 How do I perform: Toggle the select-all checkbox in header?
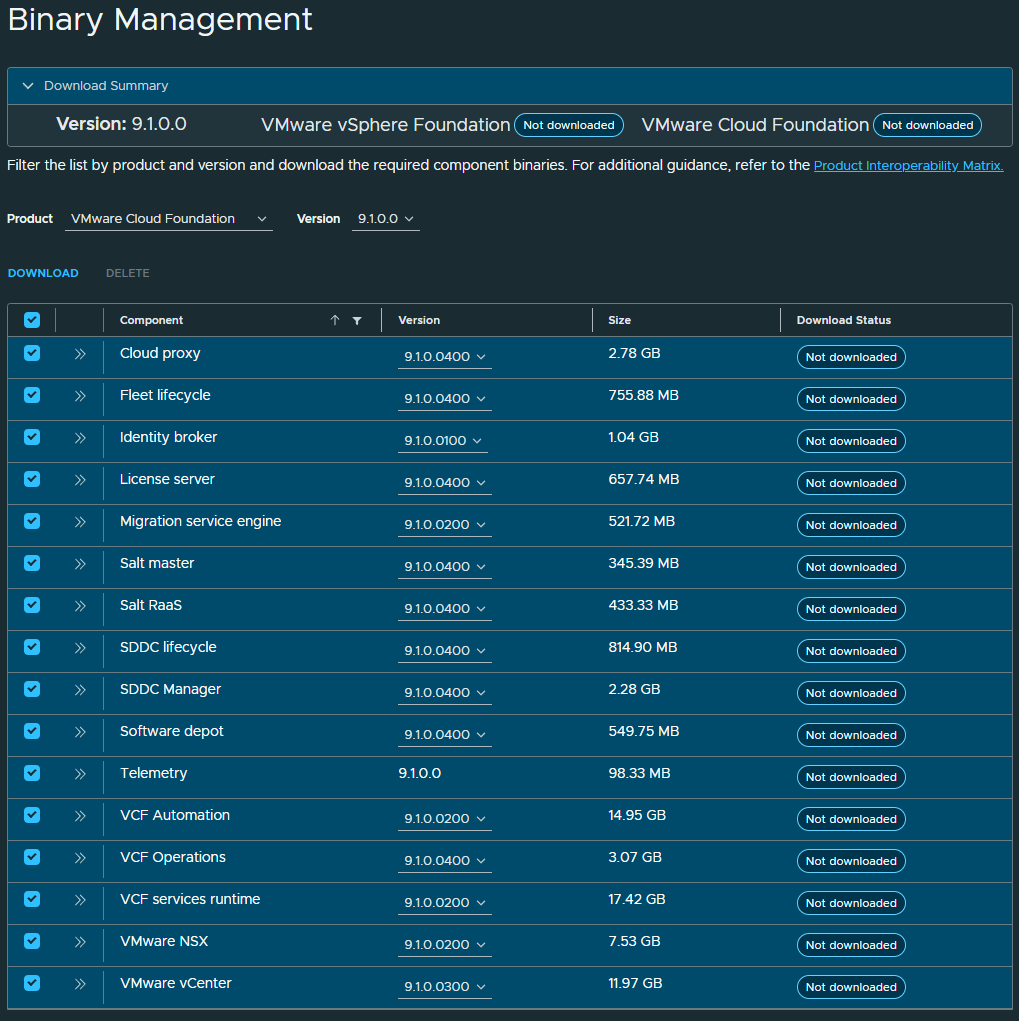click(x=32, y=320)
